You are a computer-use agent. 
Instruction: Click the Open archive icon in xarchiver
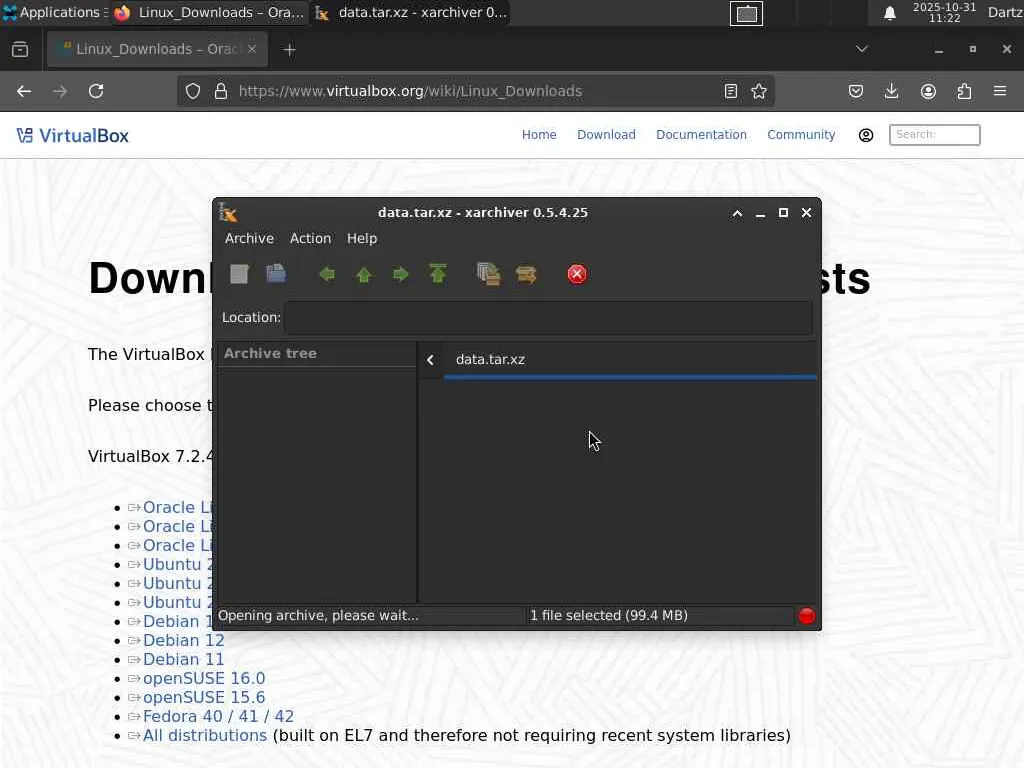coord(276,274)
